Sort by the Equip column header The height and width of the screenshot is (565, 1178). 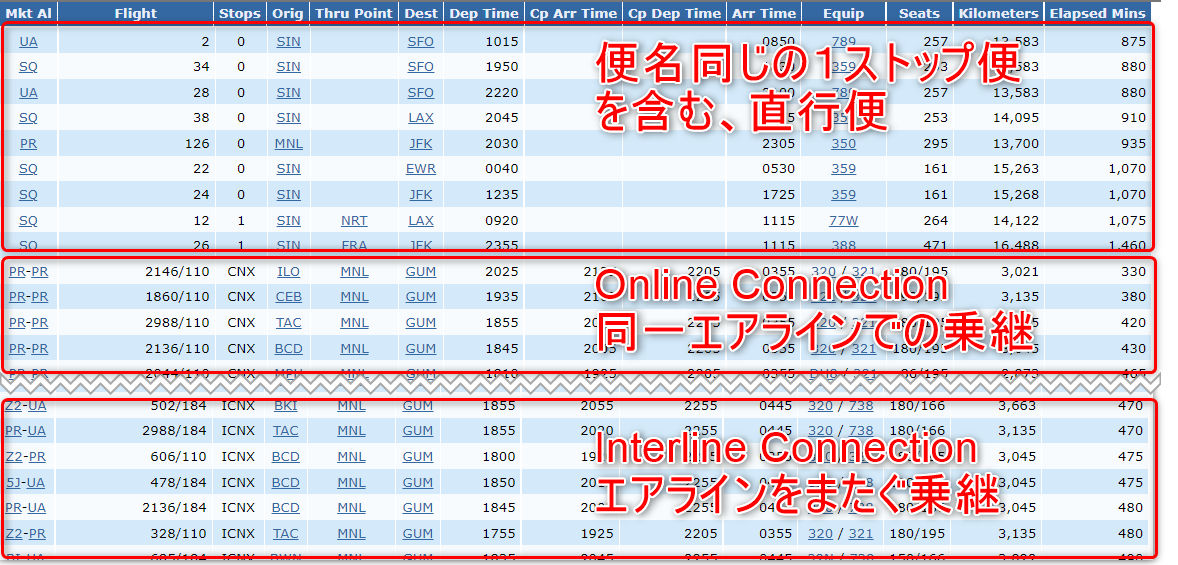[x=844, y=13]
